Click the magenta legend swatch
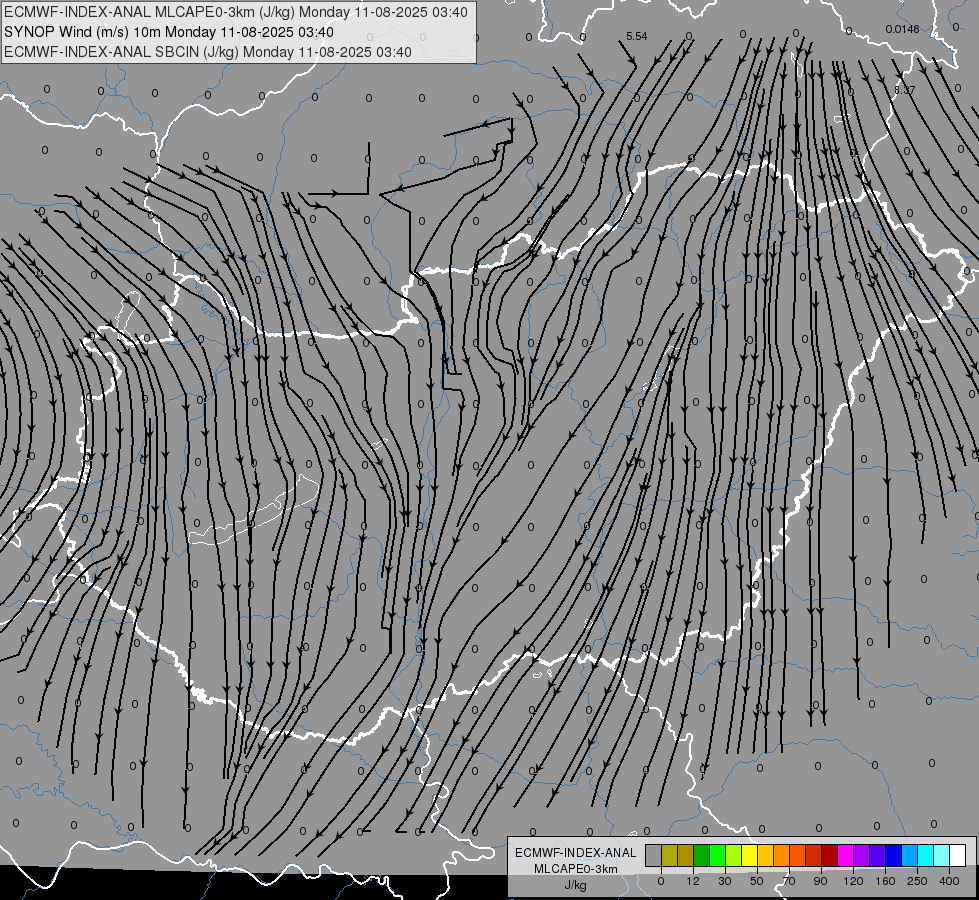Screen dimensions: 979x900 pos(845,855)
